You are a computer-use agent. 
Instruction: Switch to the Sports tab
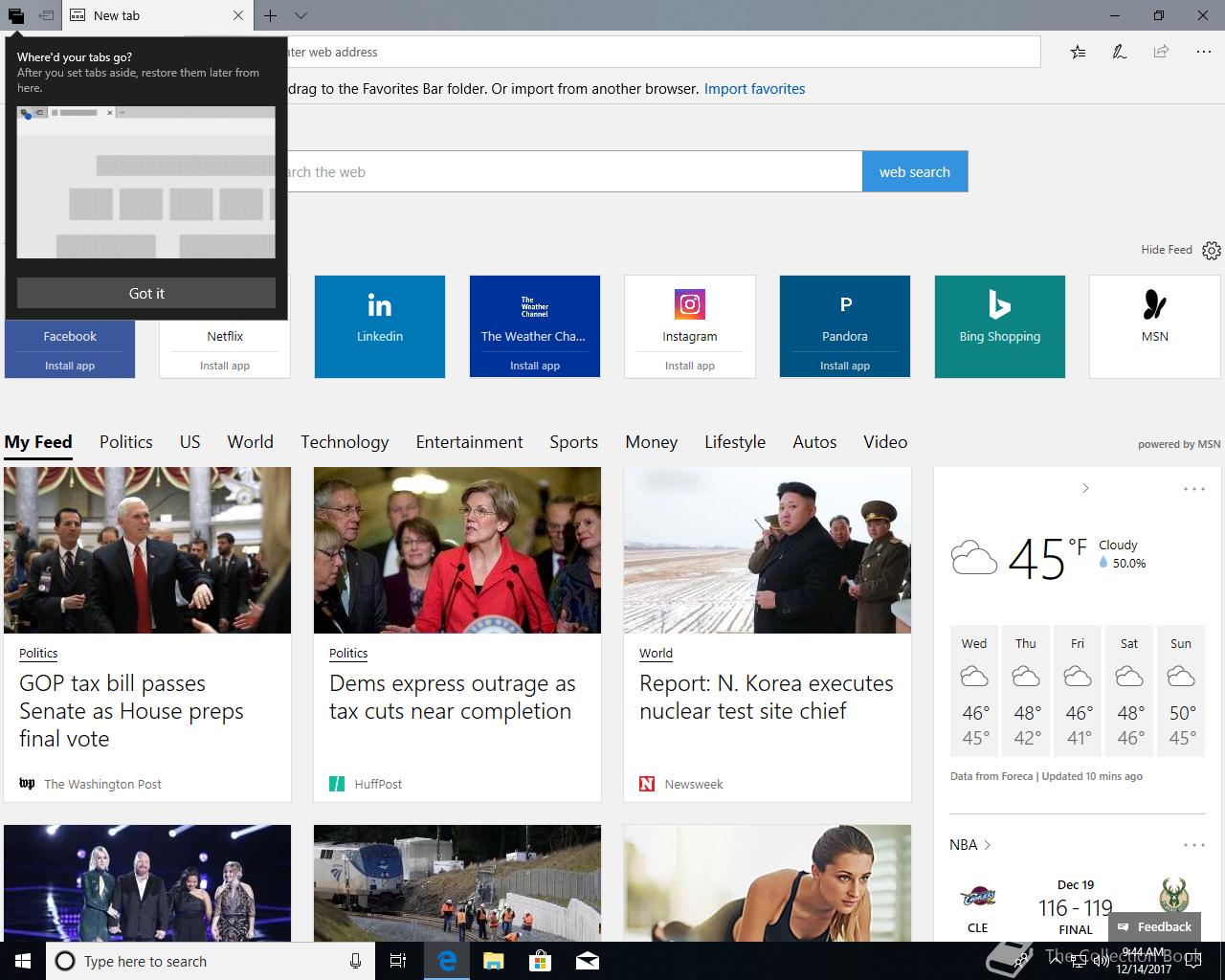(x=574, y=442)
